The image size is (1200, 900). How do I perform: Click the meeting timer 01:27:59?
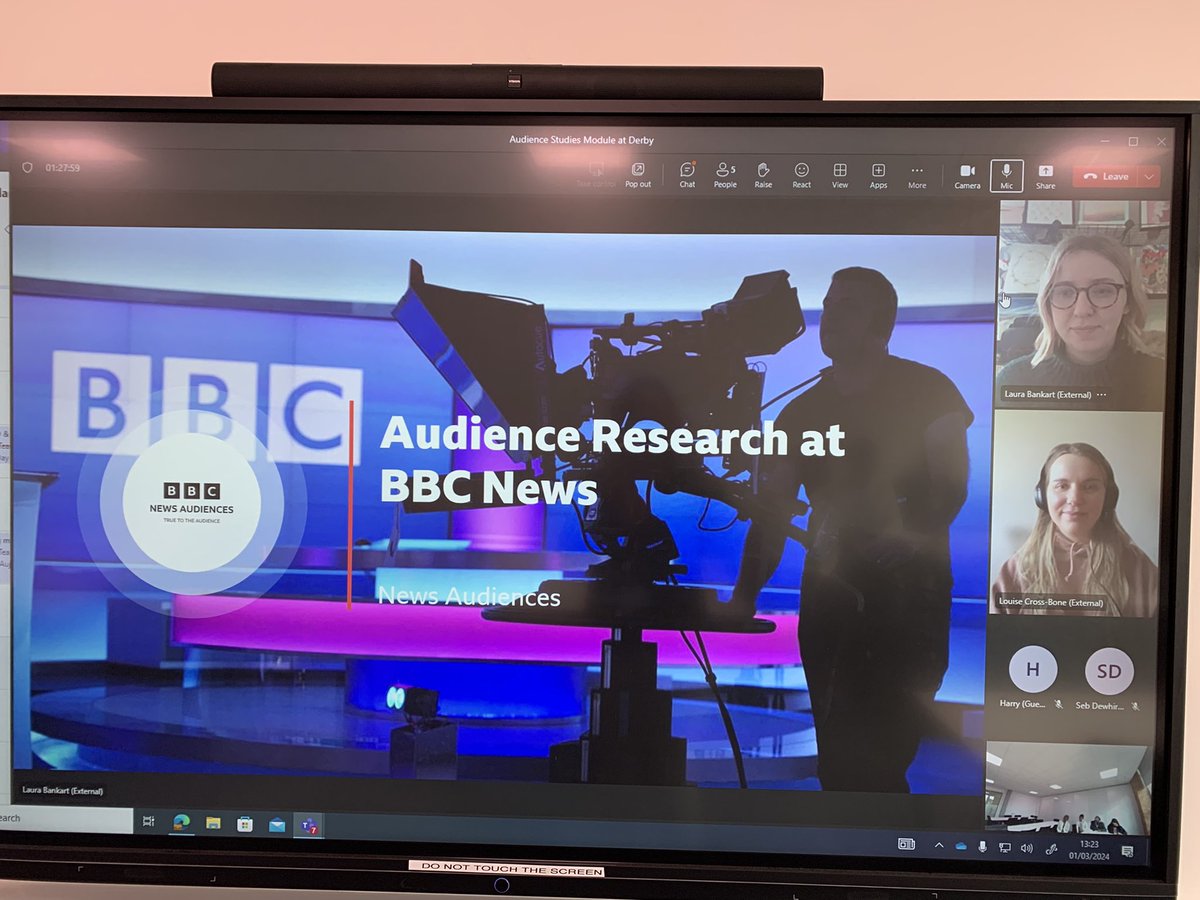coord(62,168)
